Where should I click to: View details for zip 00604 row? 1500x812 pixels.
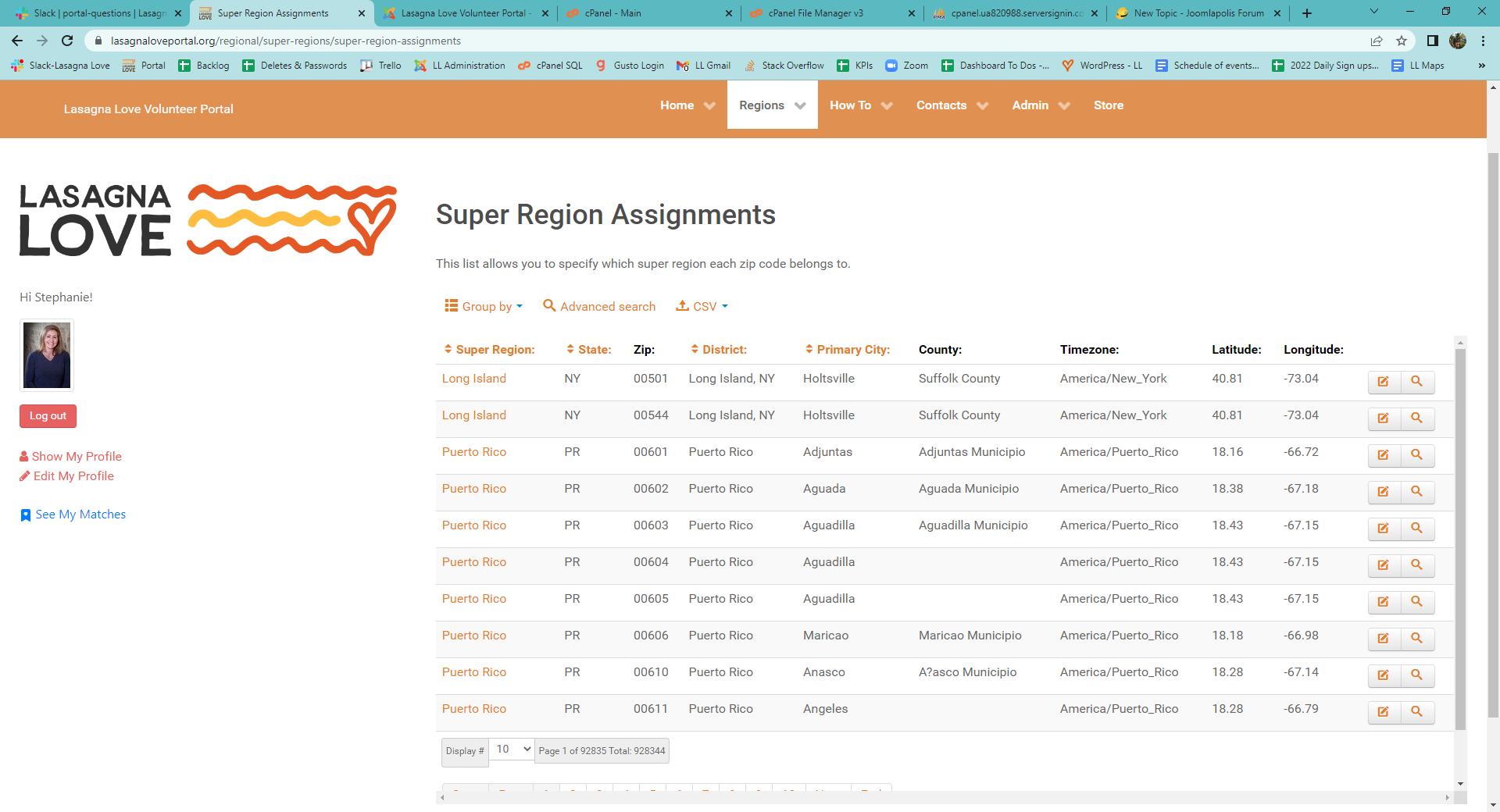(x=1417, y=565)
